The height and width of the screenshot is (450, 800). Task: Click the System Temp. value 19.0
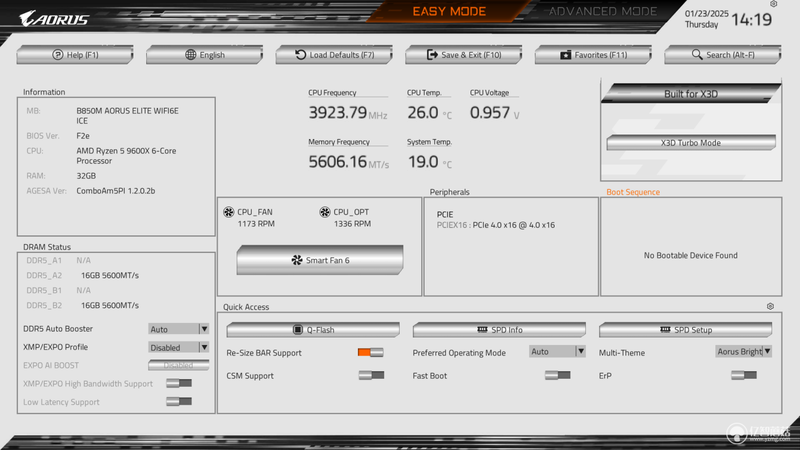point(423,162)
